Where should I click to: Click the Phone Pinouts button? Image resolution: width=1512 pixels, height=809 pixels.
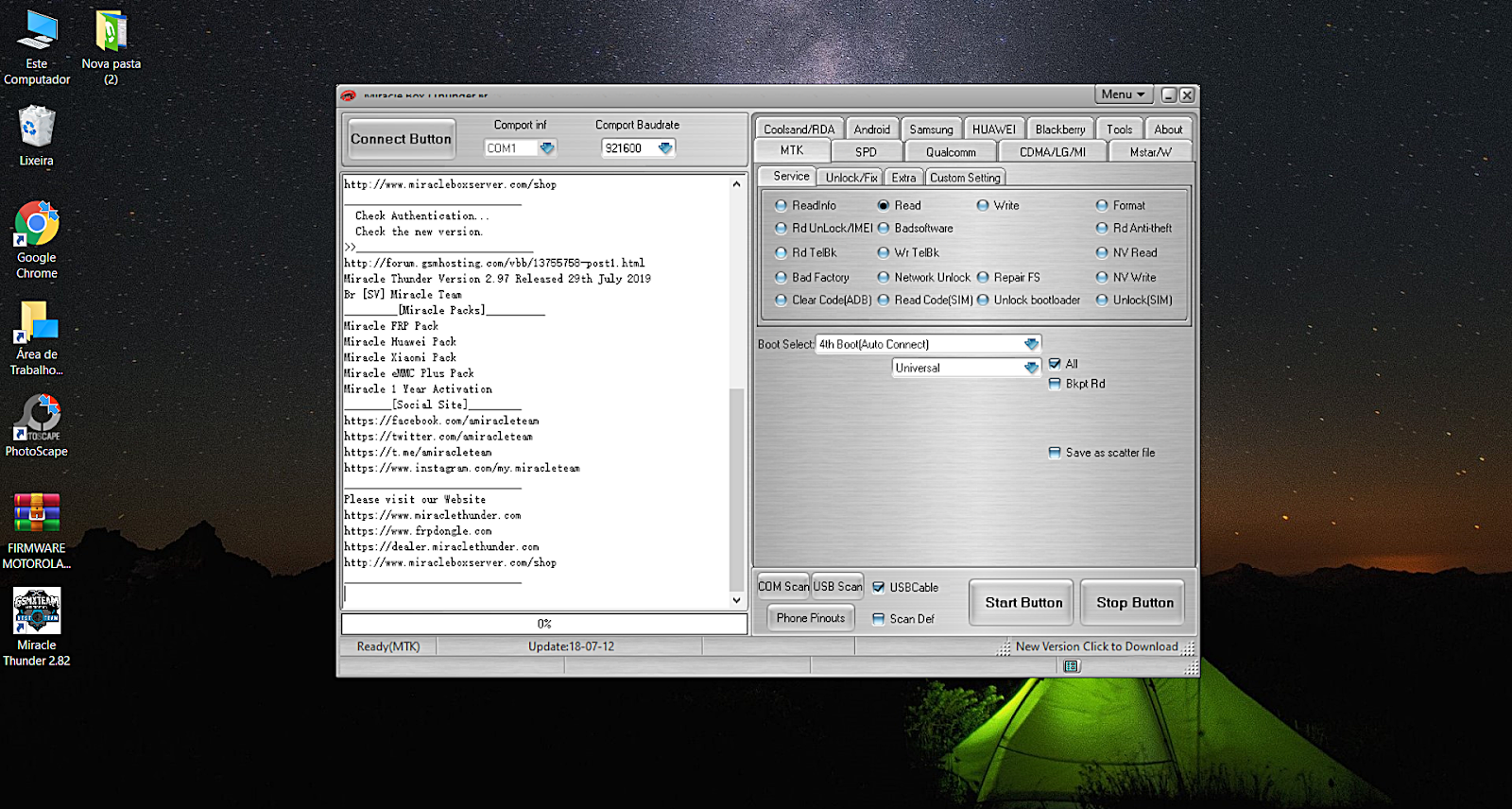[x=810, y=618]
